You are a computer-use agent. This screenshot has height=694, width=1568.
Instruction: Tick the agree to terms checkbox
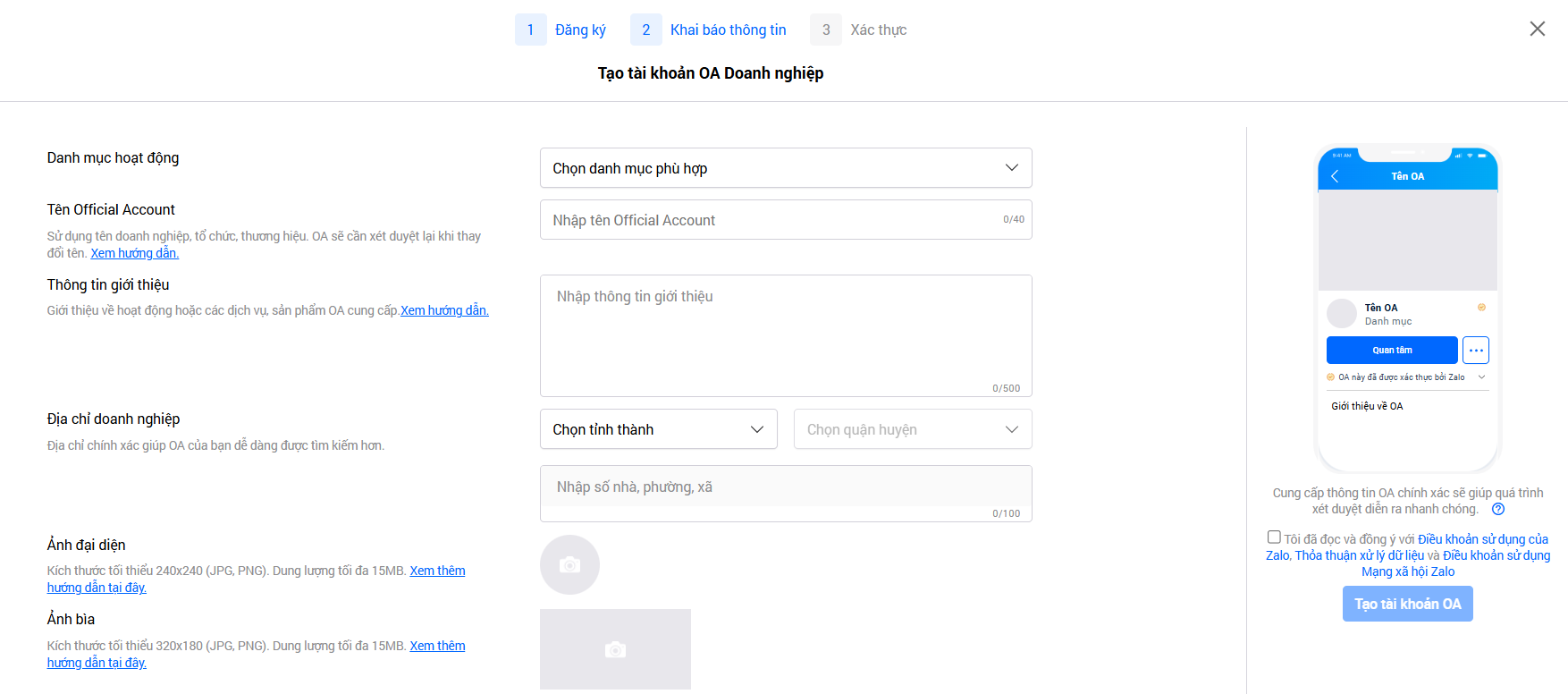tap(1274, 537)
